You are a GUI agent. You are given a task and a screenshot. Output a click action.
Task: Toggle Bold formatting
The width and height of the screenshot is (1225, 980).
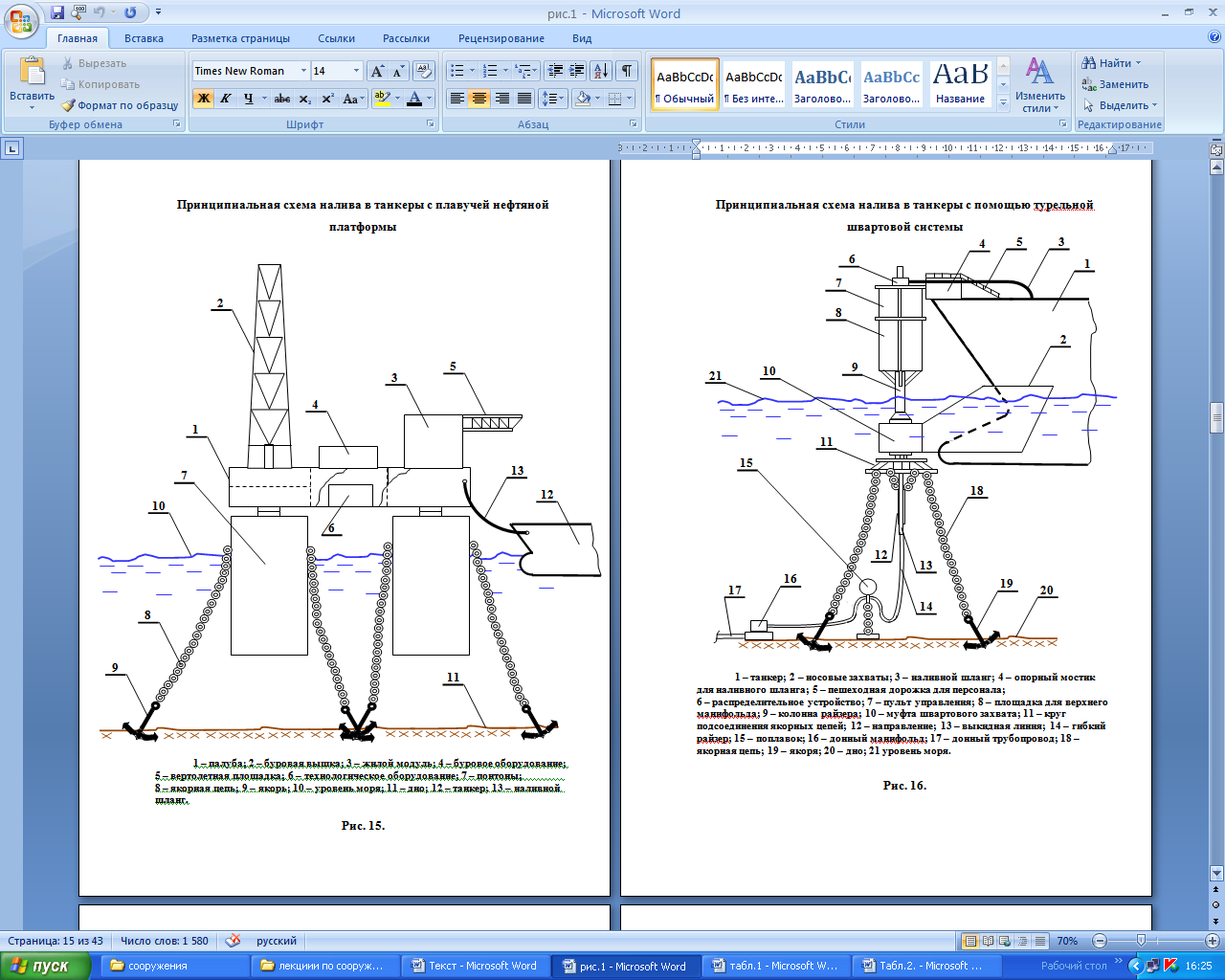(203, 99)
